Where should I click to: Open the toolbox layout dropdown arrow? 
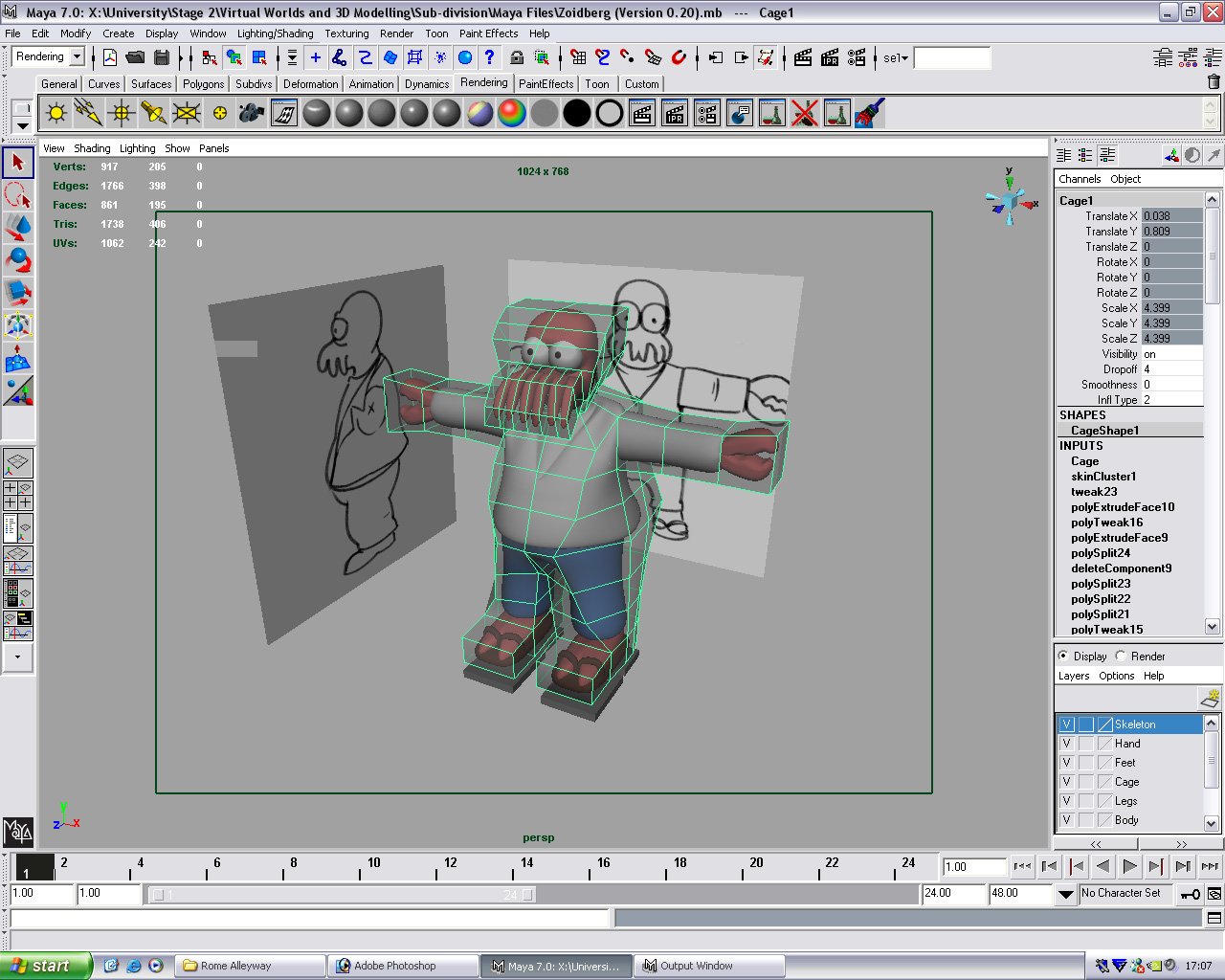[x=17, y=657]
